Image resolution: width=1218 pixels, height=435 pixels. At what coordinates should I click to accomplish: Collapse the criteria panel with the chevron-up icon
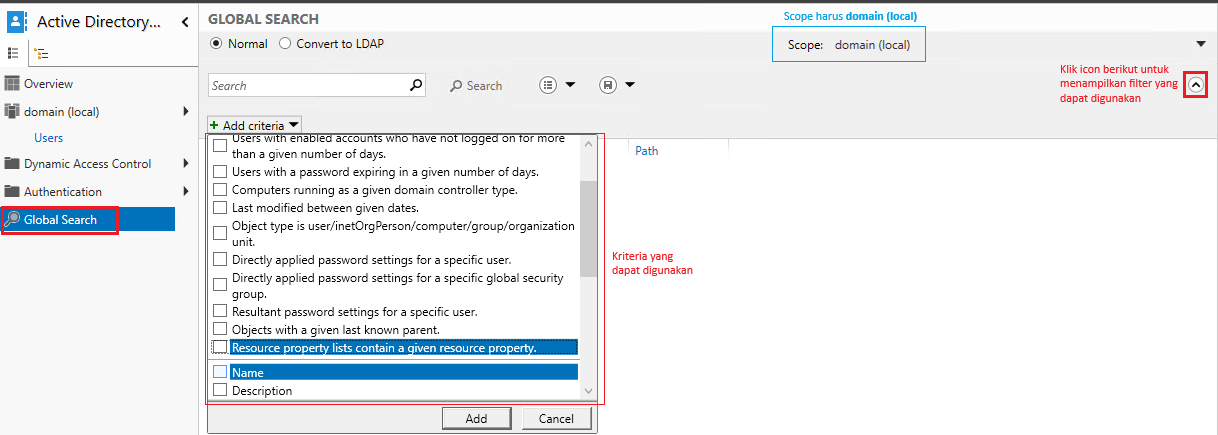pyautogui.click(x=1195, y=85)
